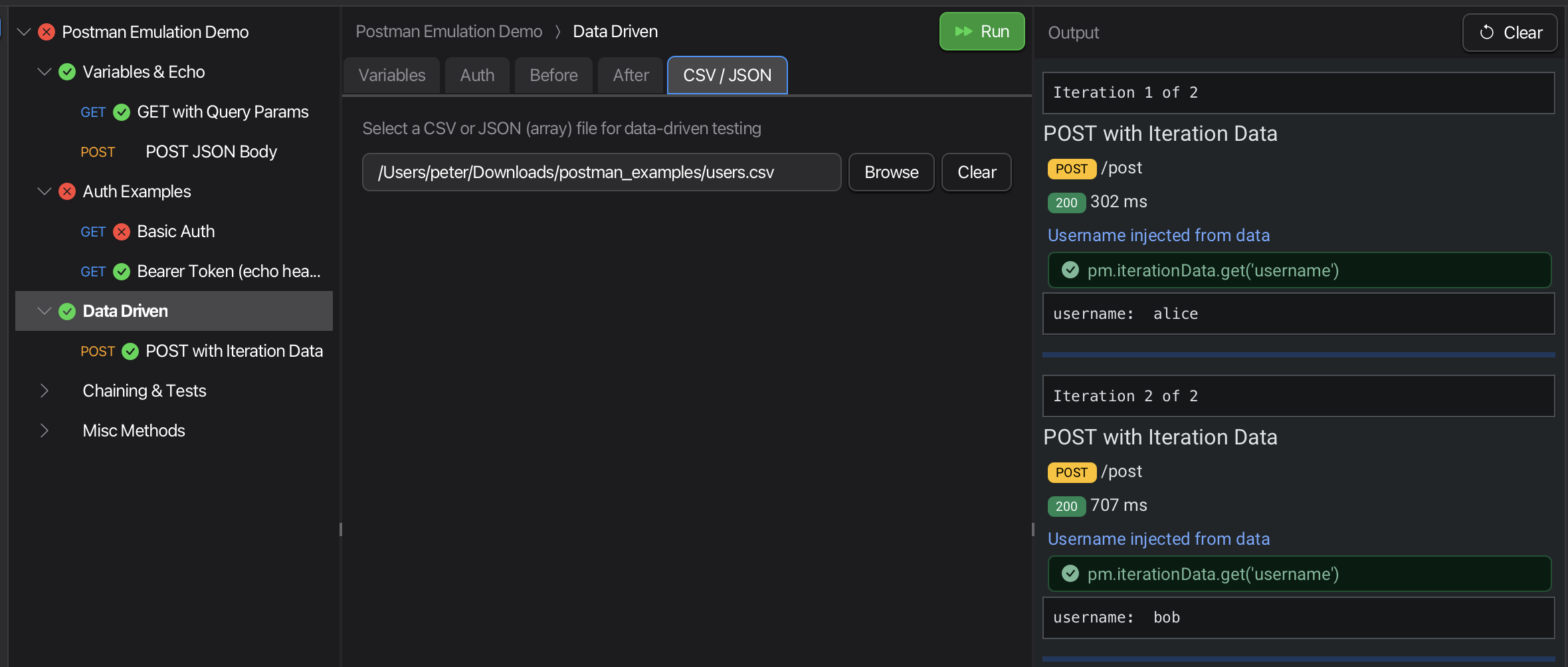Screen dimensions: 1568x667
Task: Click the blue iteration progress bar
Action: click(x=1299, y=354)
